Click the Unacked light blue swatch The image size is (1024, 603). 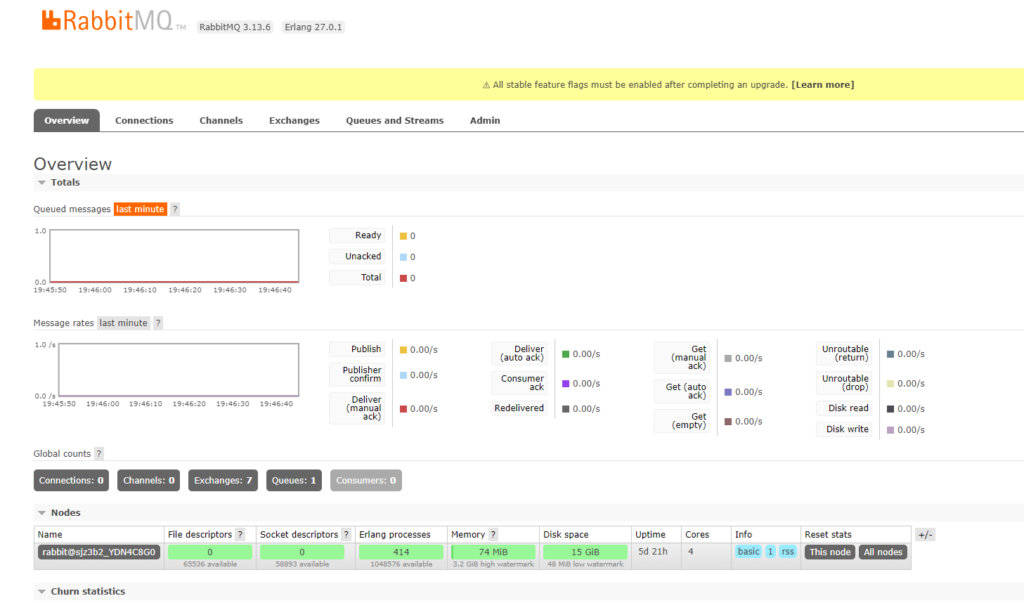tap(403, 257)
